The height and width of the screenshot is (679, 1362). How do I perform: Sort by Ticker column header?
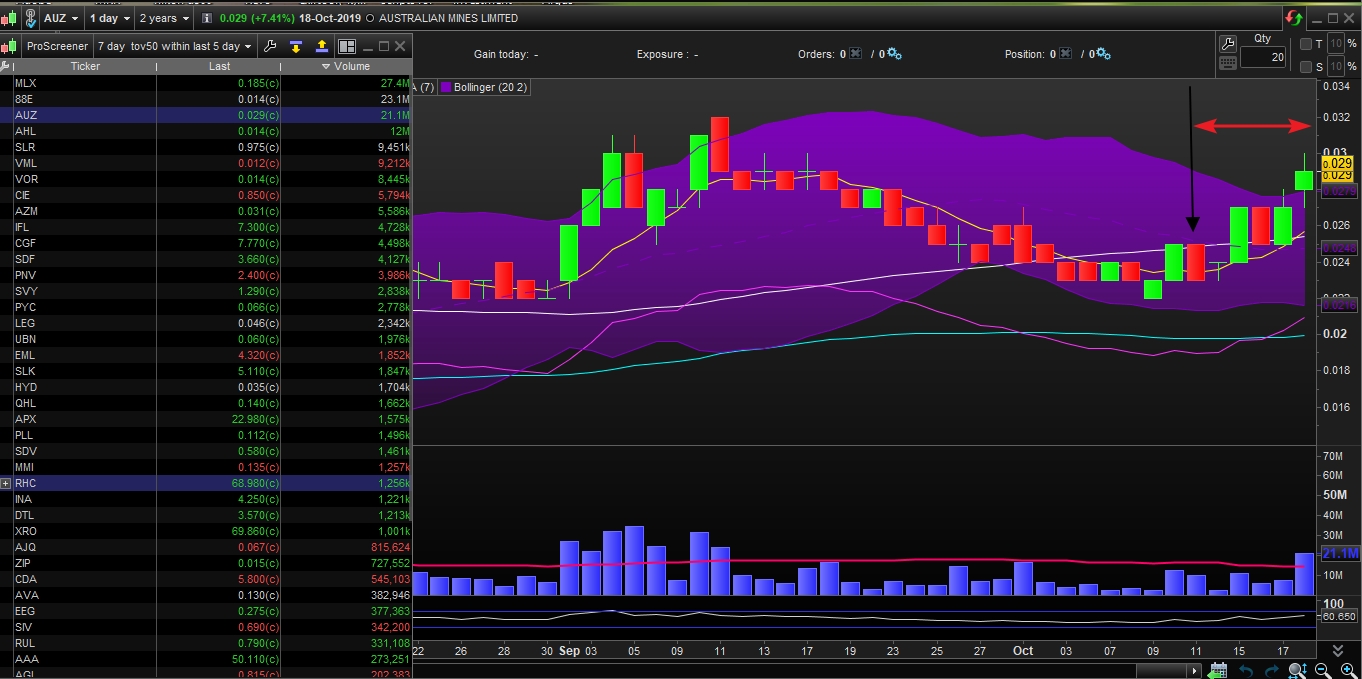[85, 66]
